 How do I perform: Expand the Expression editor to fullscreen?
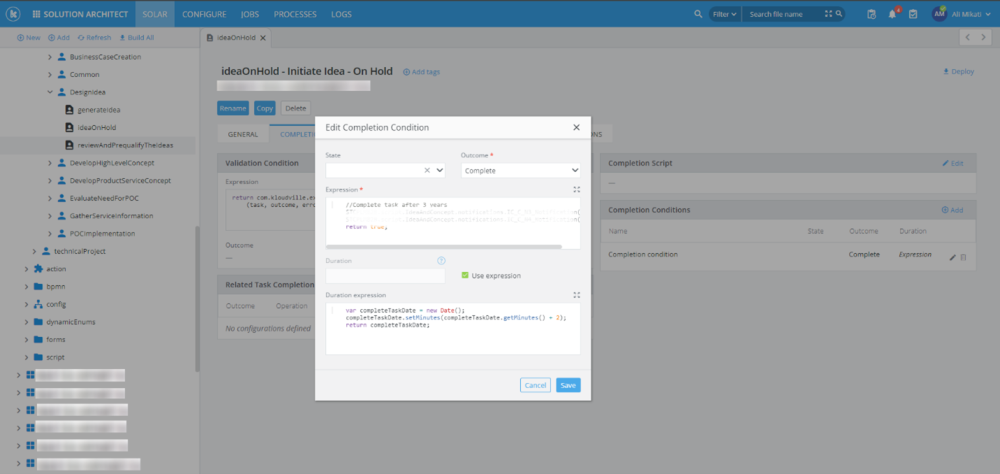(x=577, y=189)
